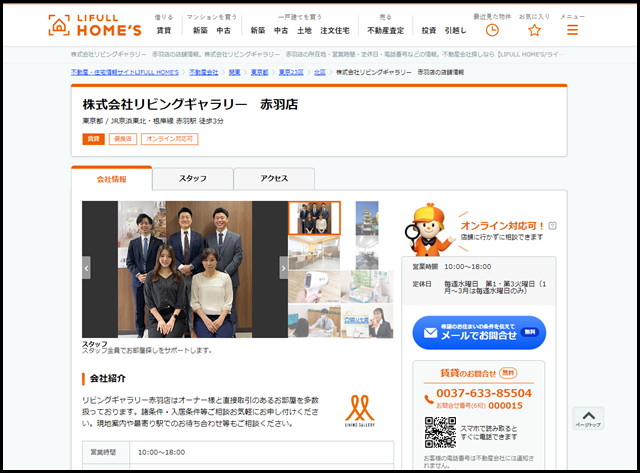Open the hamburger menu icon
Viewport: 640px width, 473px height.
[572, 30]
